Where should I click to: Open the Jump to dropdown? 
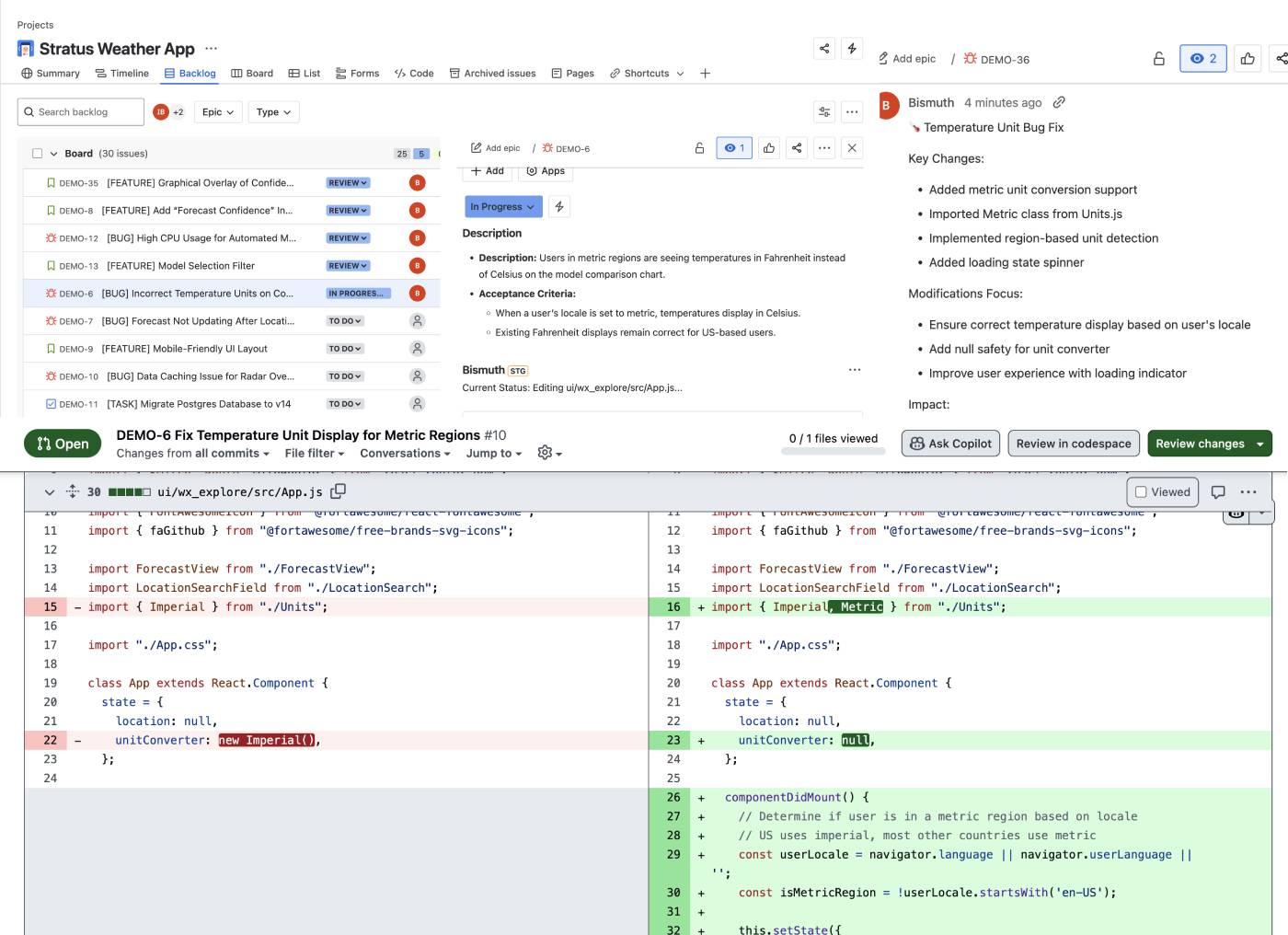[x=494, y=453]
